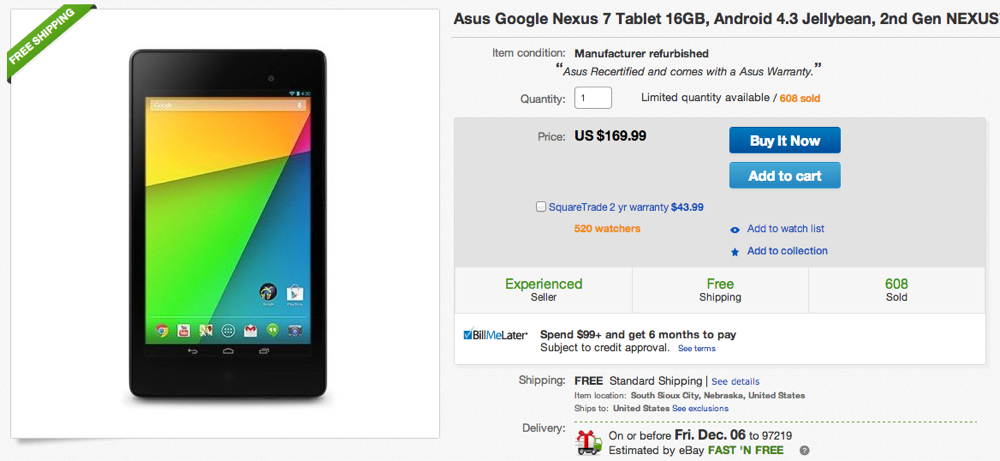Click the green Free Shipping corner ribbon
Viewport: 1000px width, 461px height.
(x=45, y=40)
